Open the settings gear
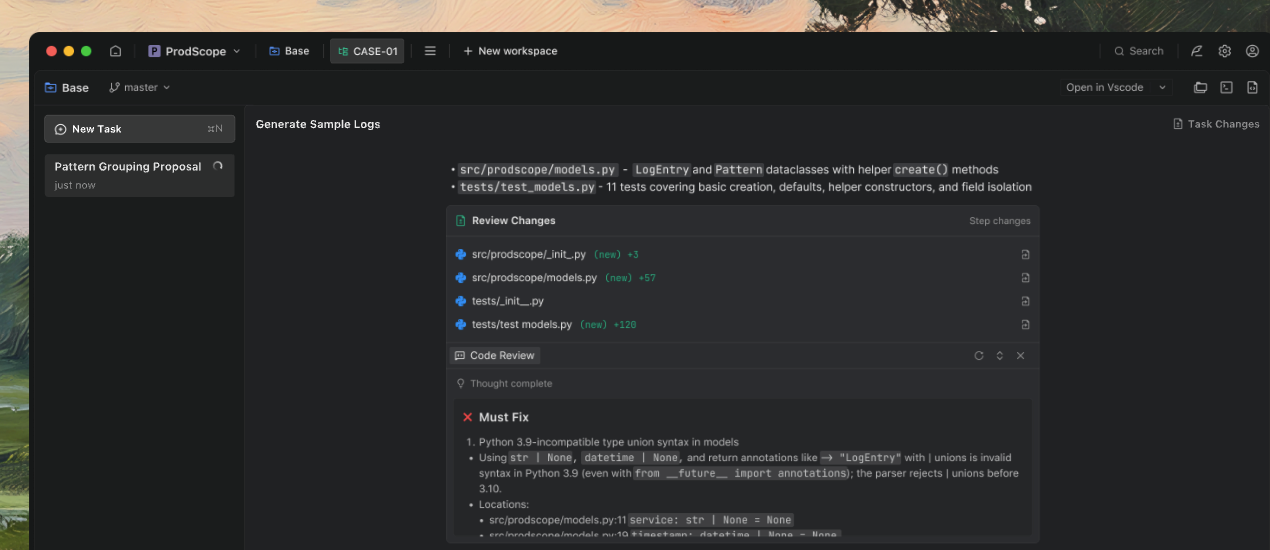The height and width of the screenshot is (550, 1270). (1224, 51)
